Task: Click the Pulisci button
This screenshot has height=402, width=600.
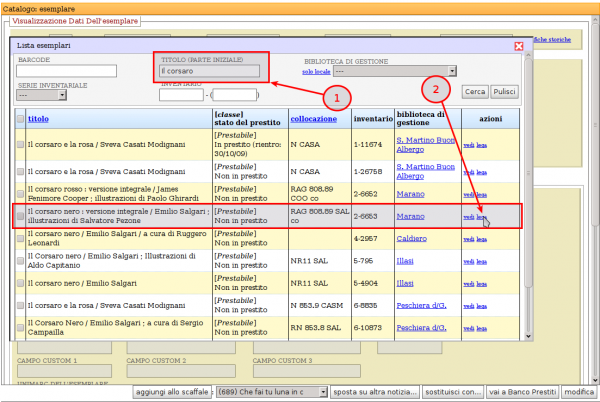Action: (505, 91)
